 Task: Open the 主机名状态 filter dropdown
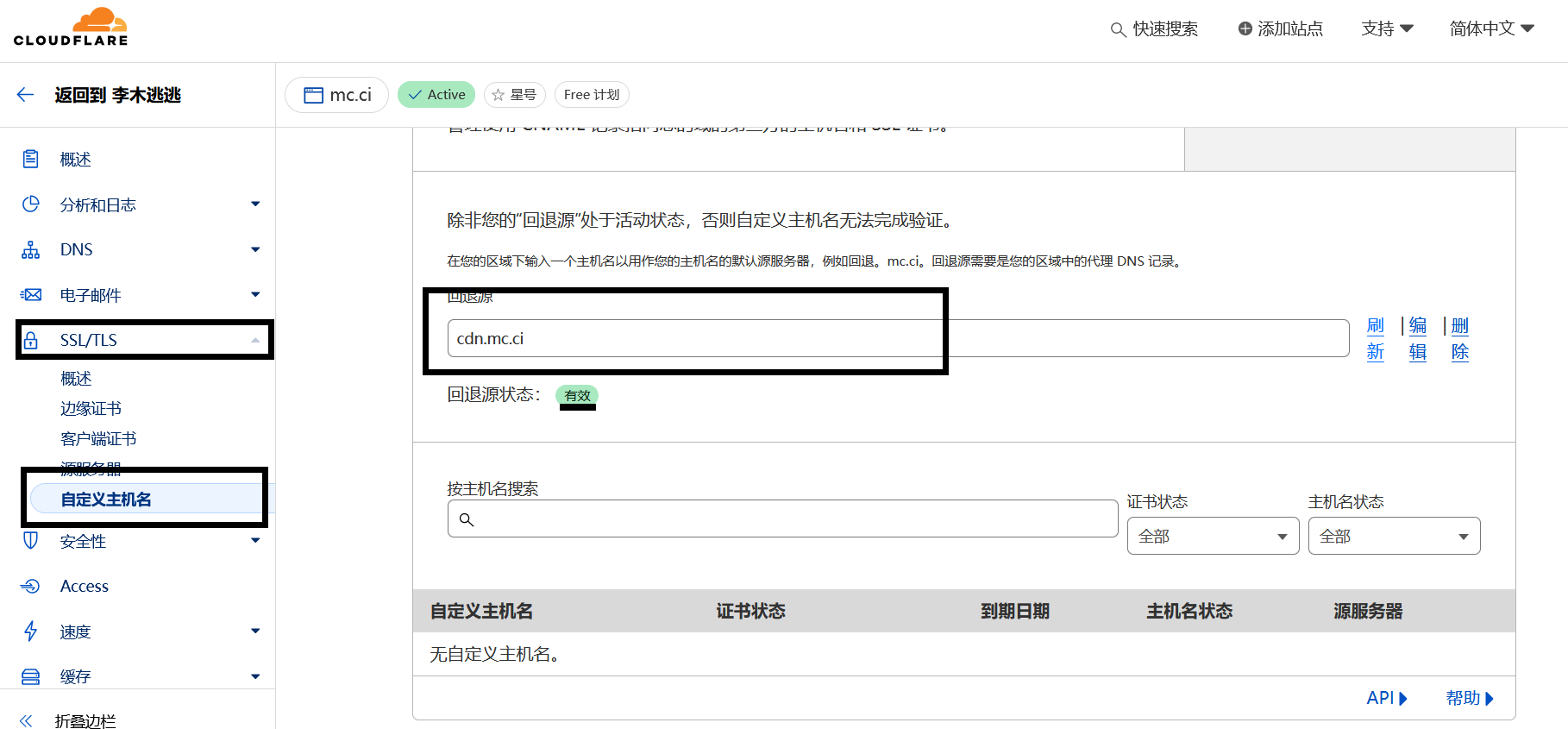point(1394,536)
